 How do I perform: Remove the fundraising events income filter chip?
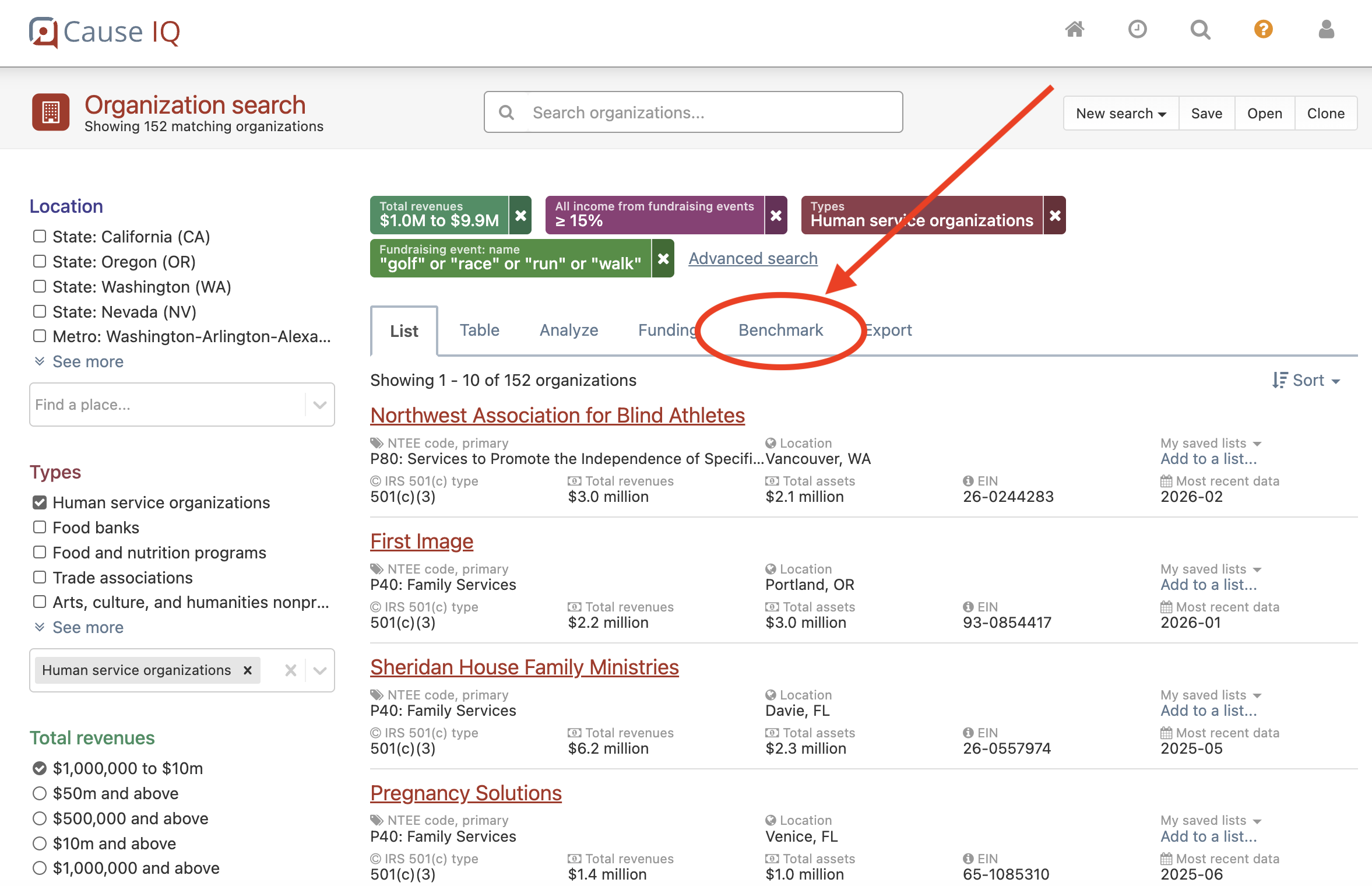point(776,215)
